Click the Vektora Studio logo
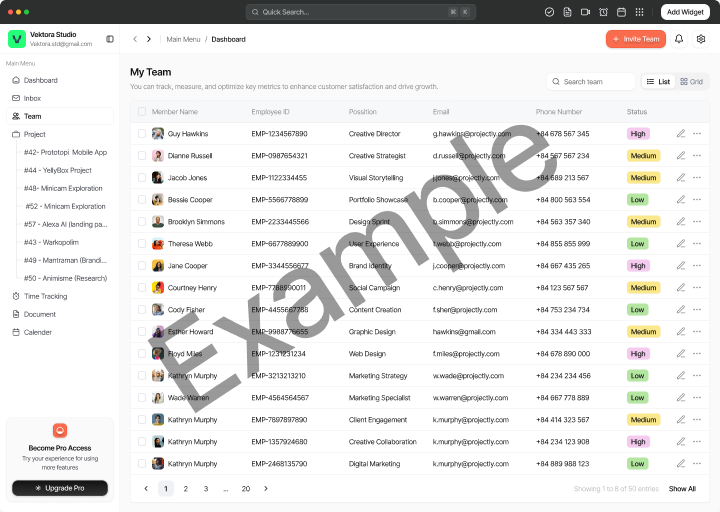The height and width of the screenshot is (512, 720). click(17, 39)
